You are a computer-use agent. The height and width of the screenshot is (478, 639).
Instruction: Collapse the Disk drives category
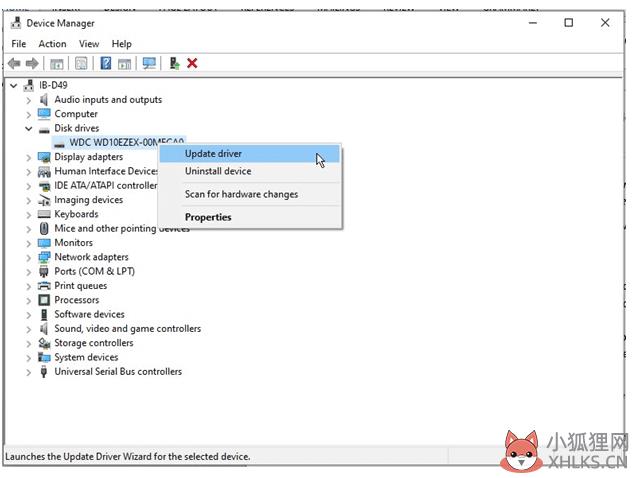pyautogui.click(x=29, y=128)
